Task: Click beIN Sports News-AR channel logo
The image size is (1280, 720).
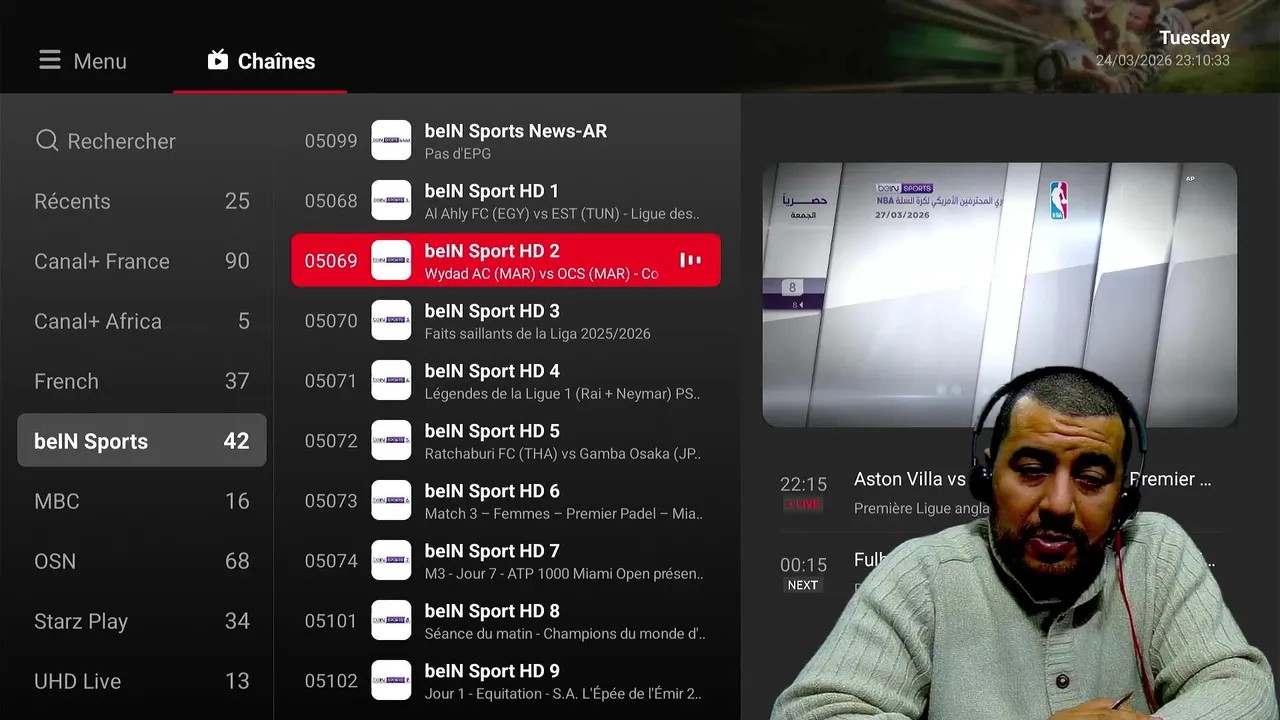Action: pyautogui.click(x=391, y=140)
